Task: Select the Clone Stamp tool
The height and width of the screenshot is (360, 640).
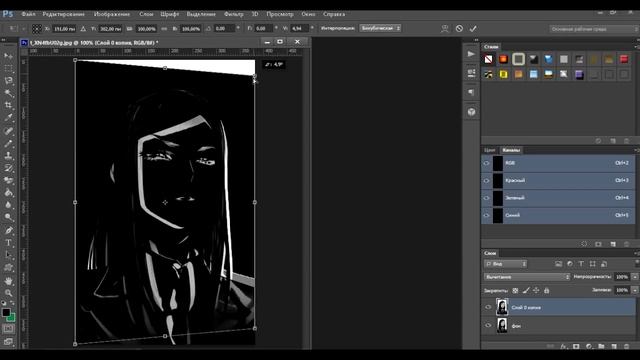Action: pyautogui.click(x=8, y=156)
